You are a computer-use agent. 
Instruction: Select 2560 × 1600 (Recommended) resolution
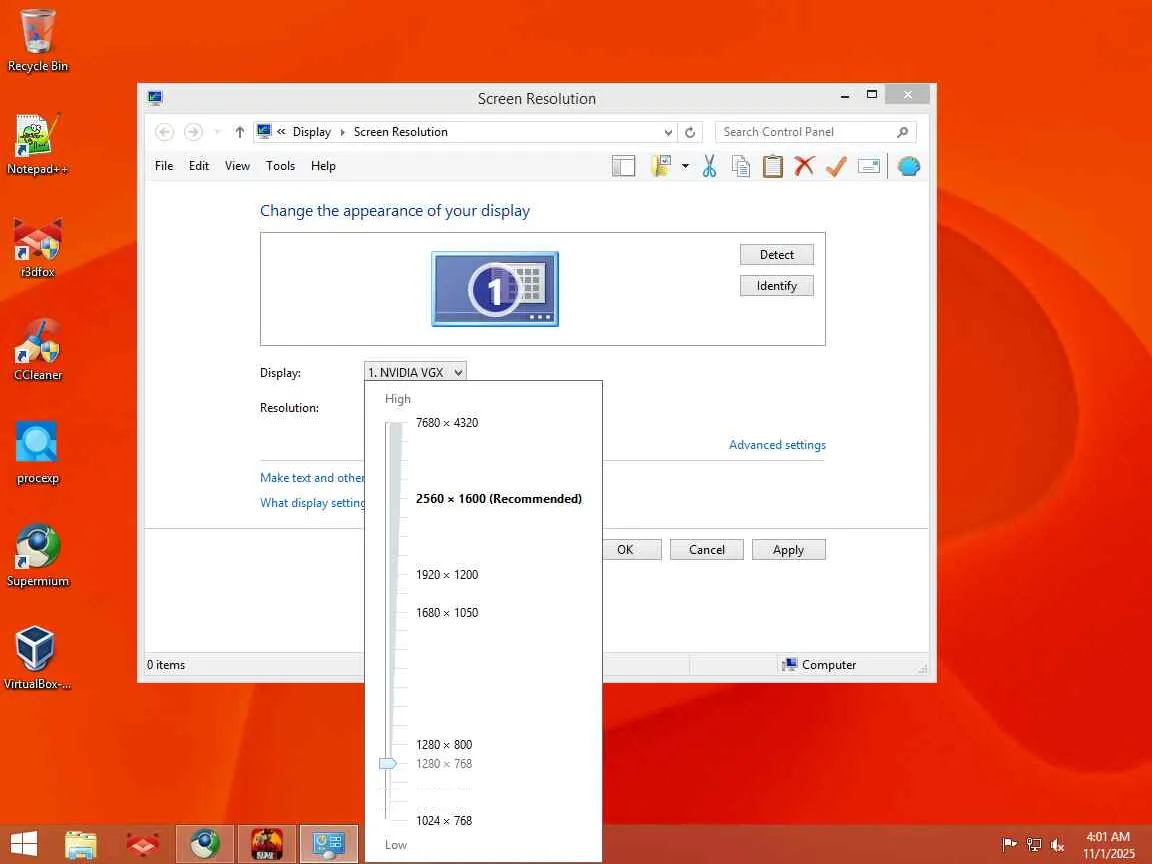tap(499, 499)
